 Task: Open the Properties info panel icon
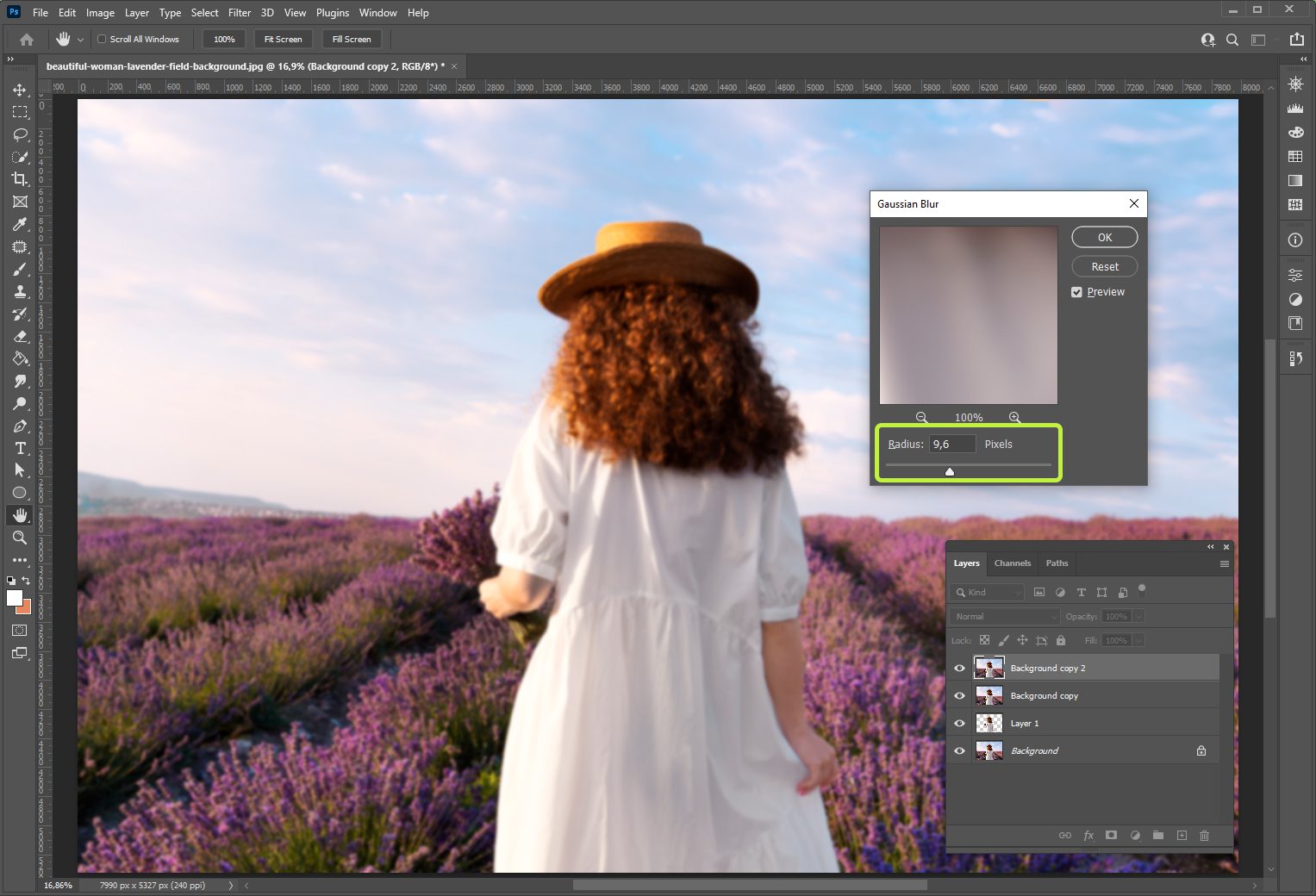pos(1295,240)
